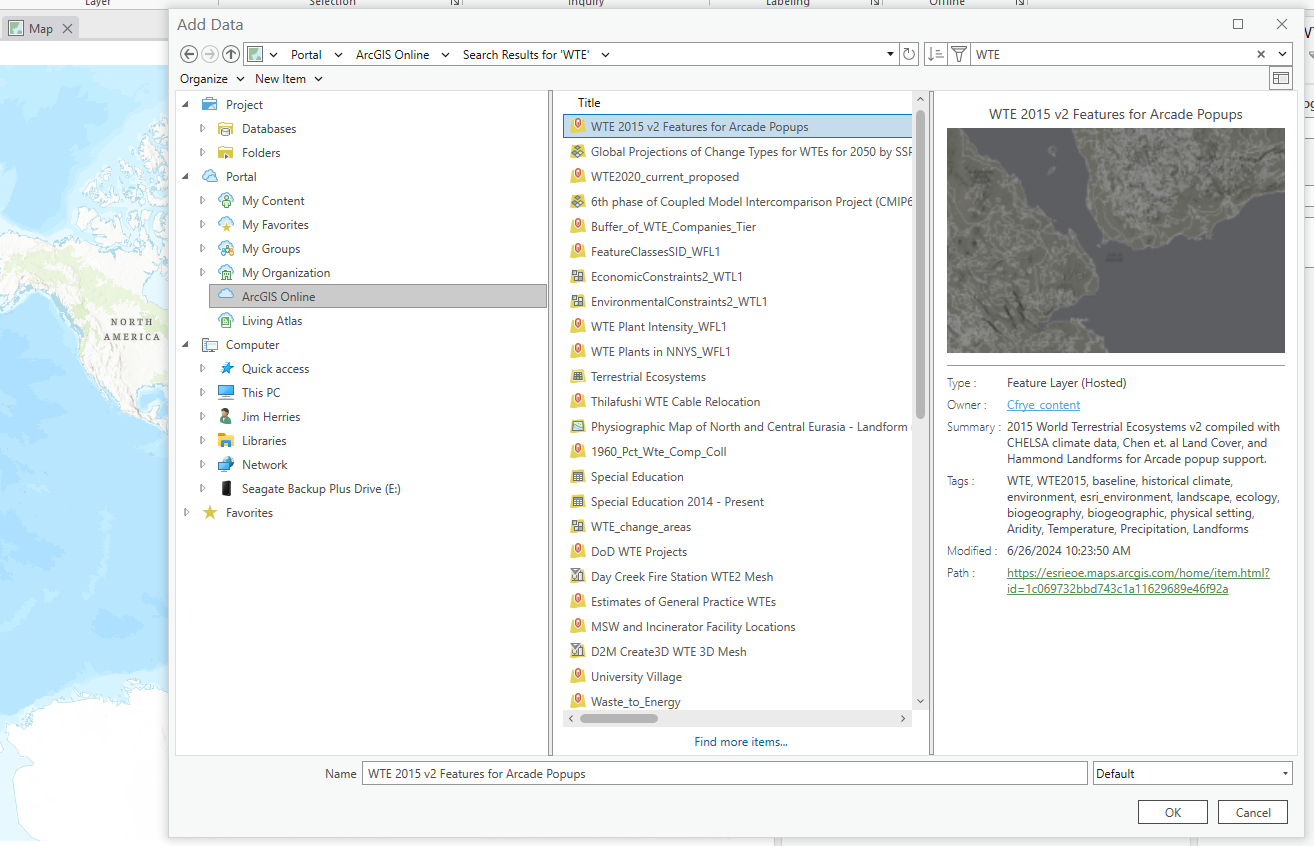Toggle the details panel view icon
Image resolution: width=1314 pixels, height=846 pixels.
click(1281, 77)
